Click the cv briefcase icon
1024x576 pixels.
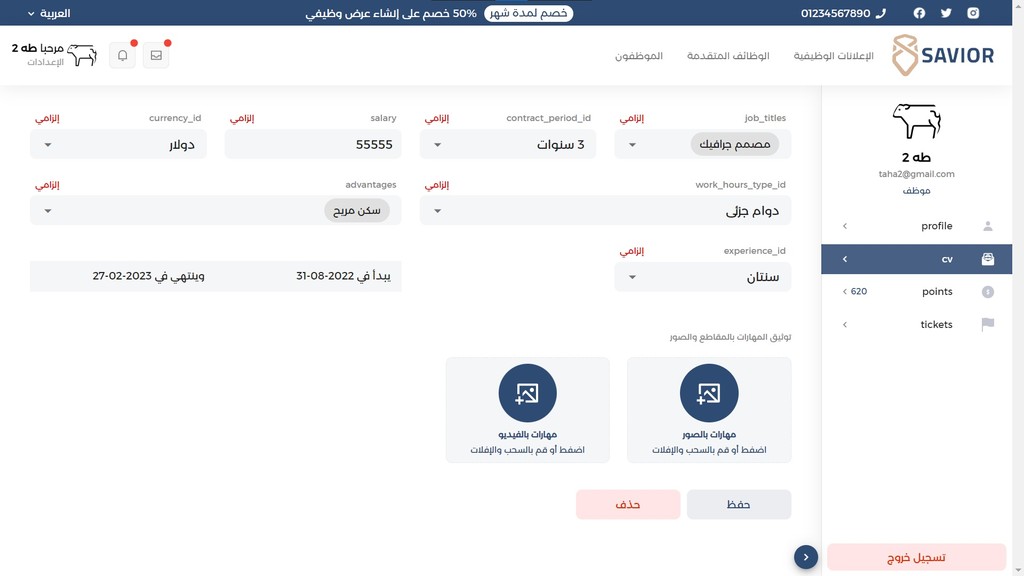point(987,259)
